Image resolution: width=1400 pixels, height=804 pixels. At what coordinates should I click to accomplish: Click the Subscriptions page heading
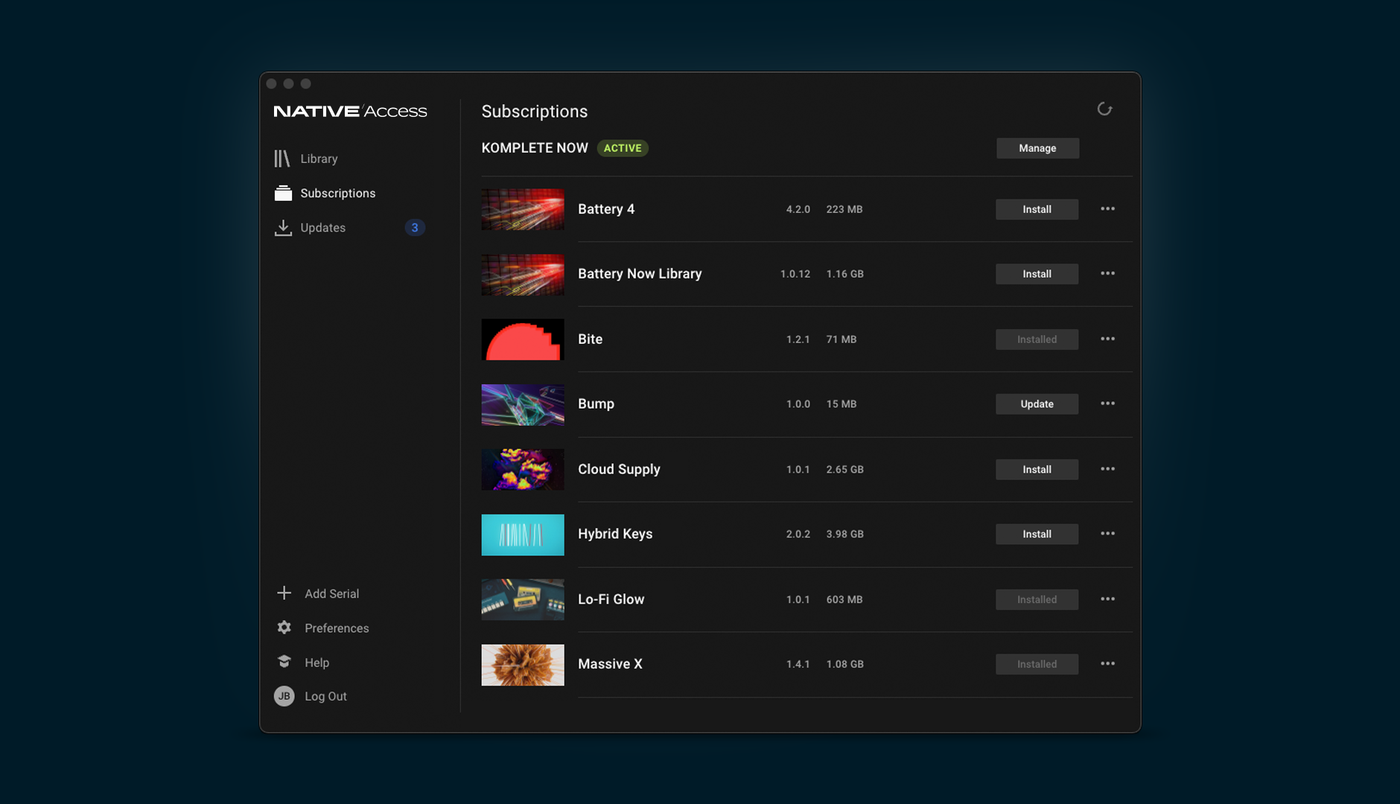[535, 111]
